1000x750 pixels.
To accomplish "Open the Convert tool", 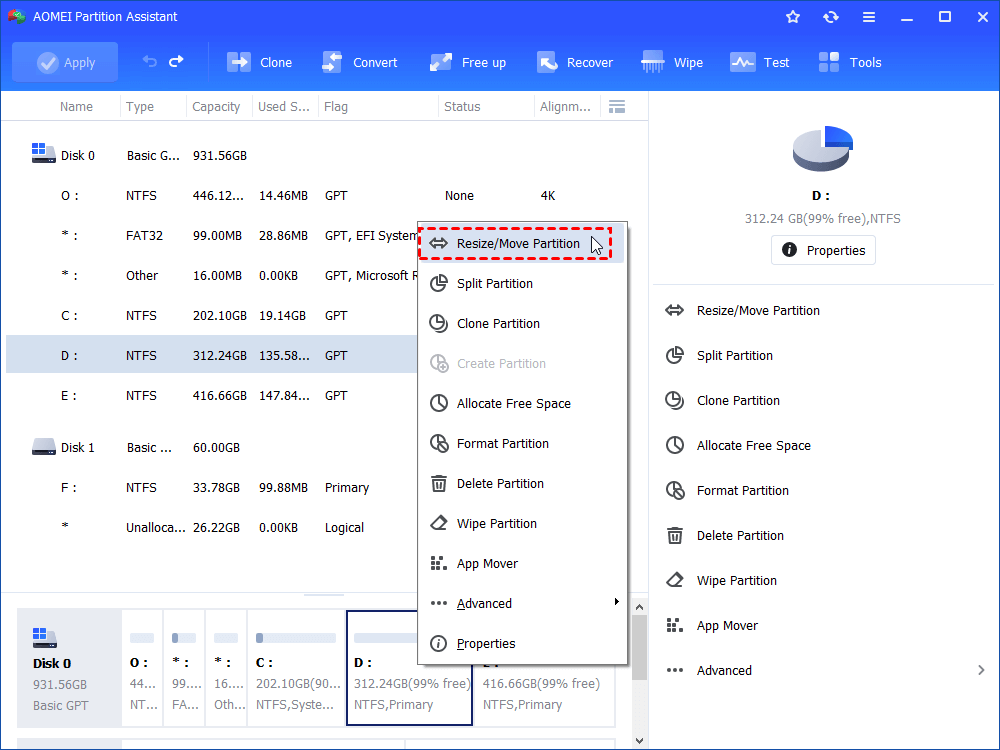I will (x=360, y=61).
